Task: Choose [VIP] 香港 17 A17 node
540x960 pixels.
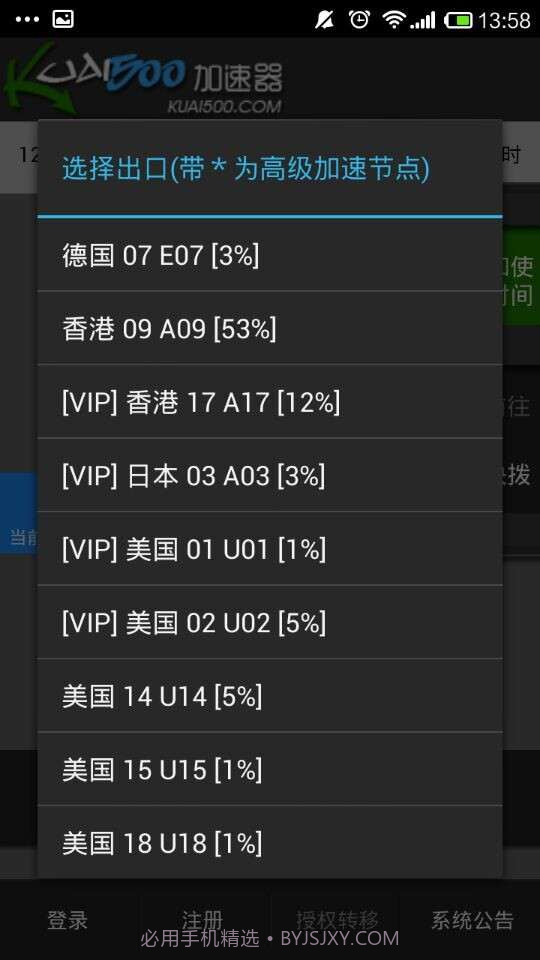Action: 270,402
